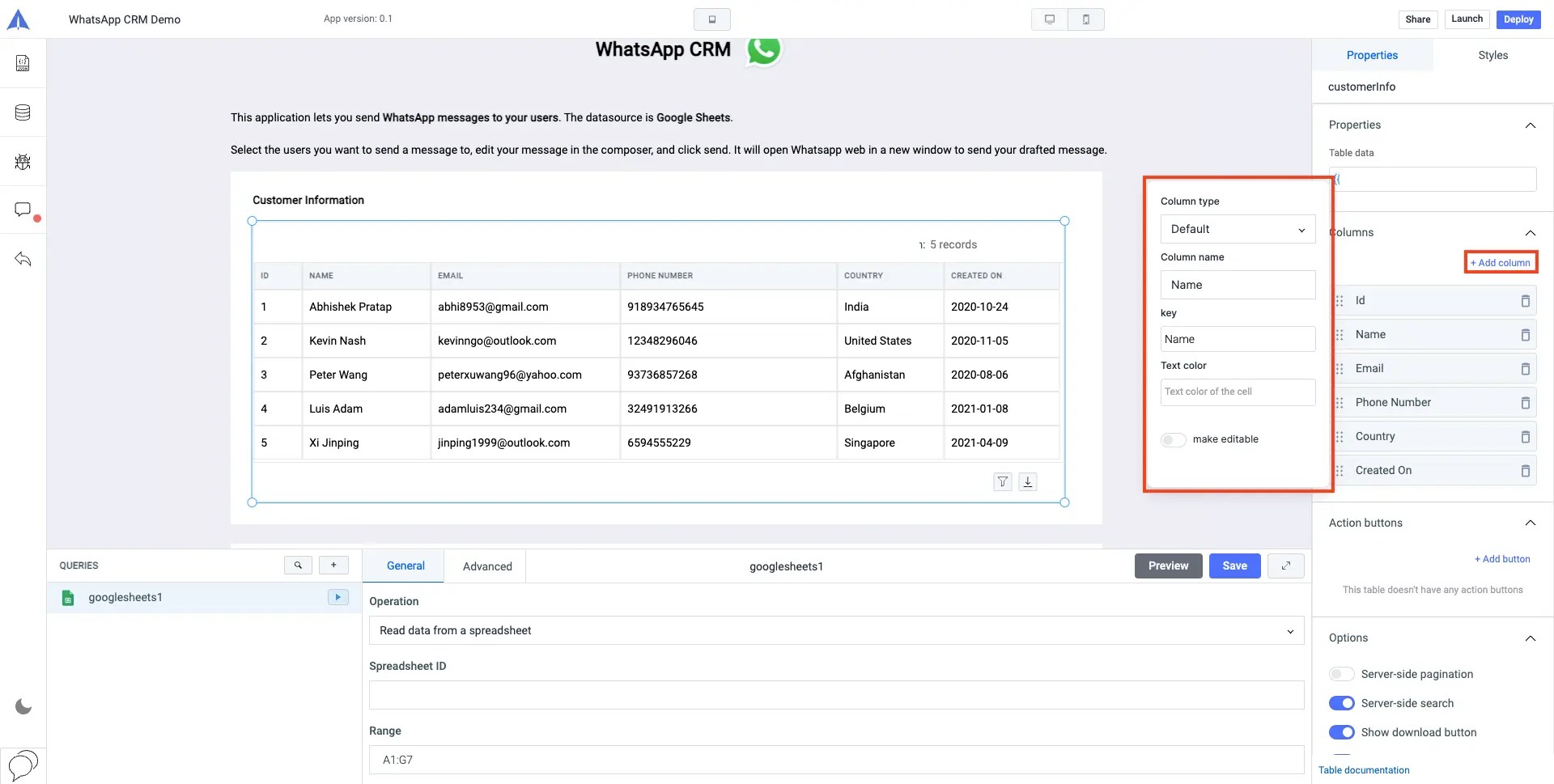Viewport: 1554px width, 784px height.
Task: Open the Datasources panel in the left sidebar
Action: coord(23,112)
